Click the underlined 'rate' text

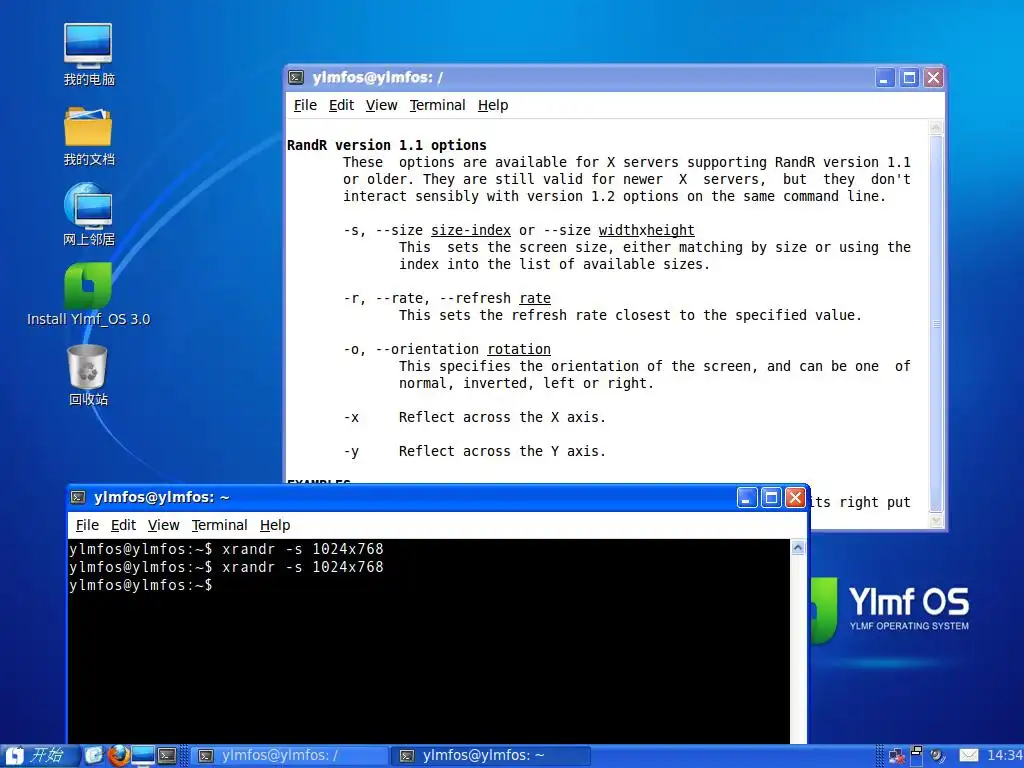click(x=535, y=298)
